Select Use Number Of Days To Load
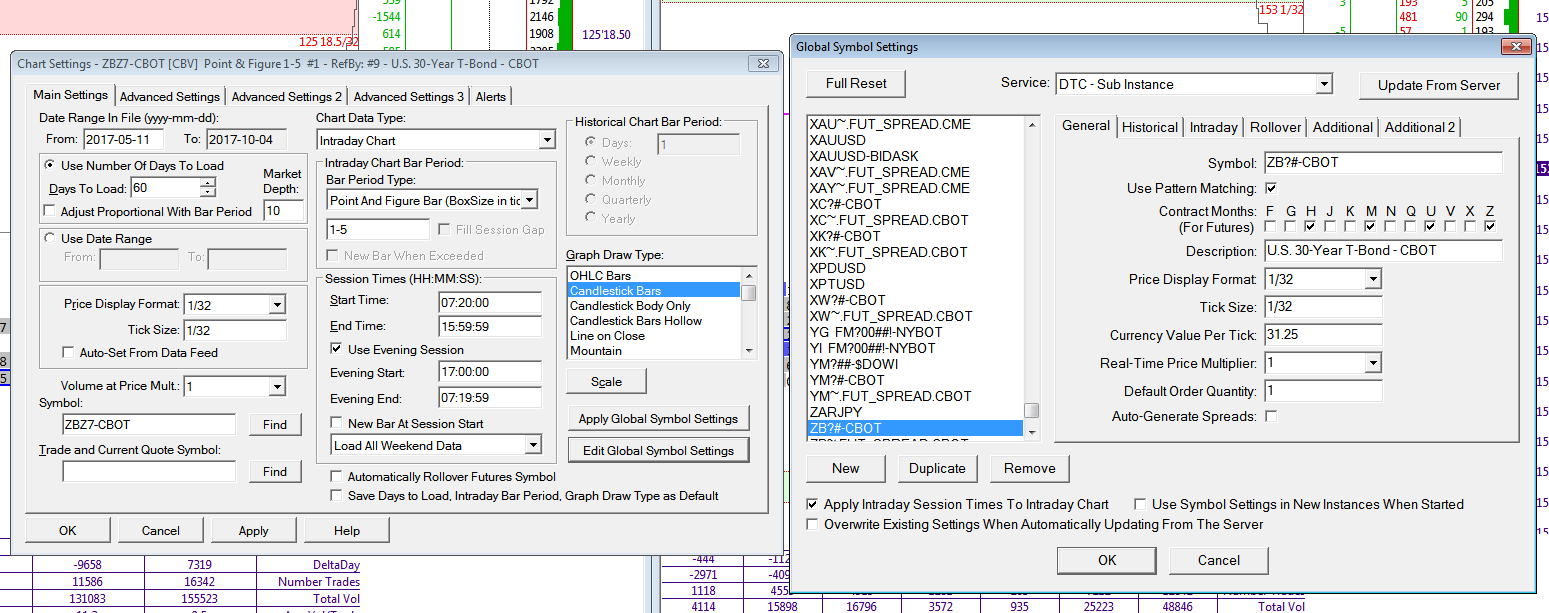Viewport: 1549px width, 613px height. (51, 166)
